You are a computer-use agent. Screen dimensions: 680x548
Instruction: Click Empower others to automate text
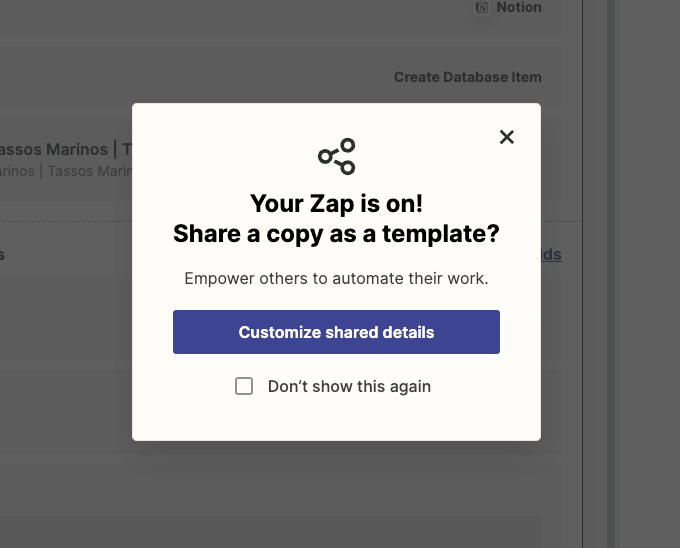click(336, 278)
